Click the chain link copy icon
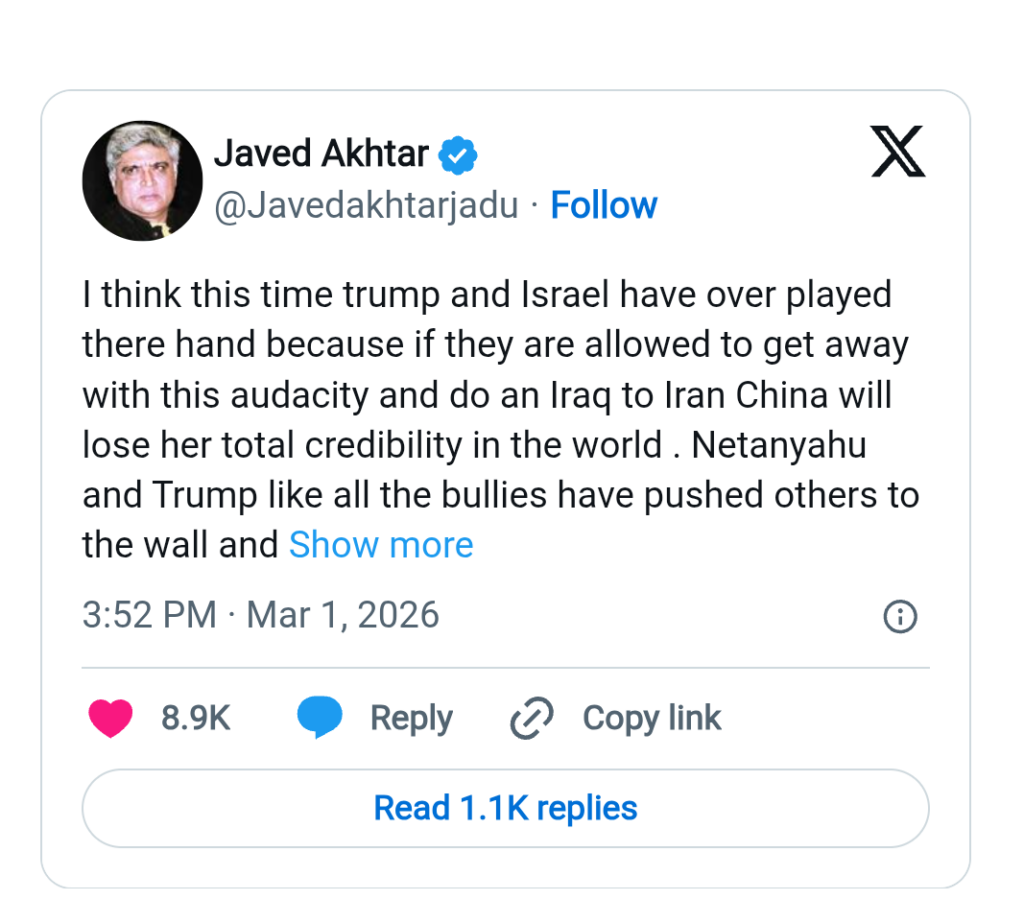The image size is (1024, 923). point(531,718)
